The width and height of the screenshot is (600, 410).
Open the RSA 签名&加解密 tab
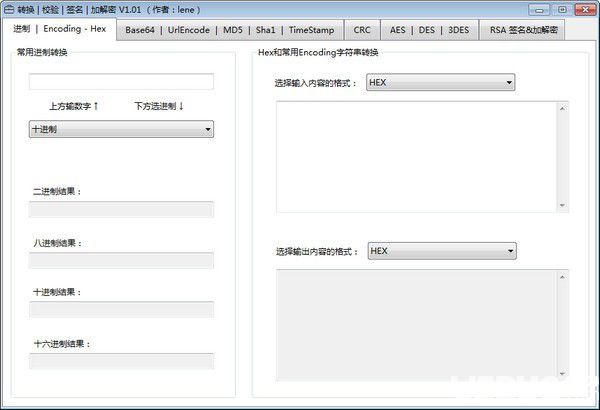[x=523, y=30]
